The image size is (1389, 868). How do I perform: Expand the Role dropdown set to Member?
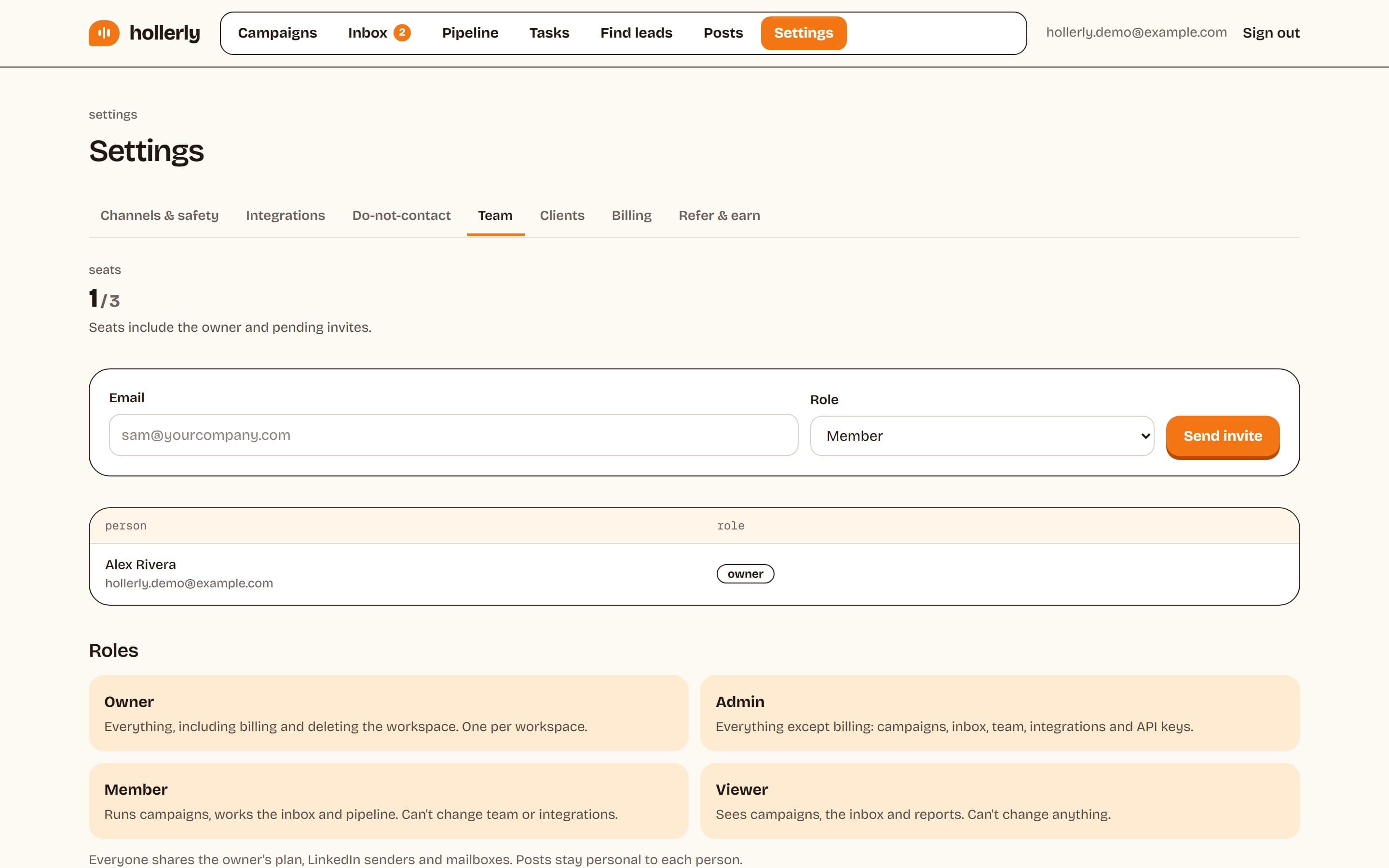click(x=982, y=436)
